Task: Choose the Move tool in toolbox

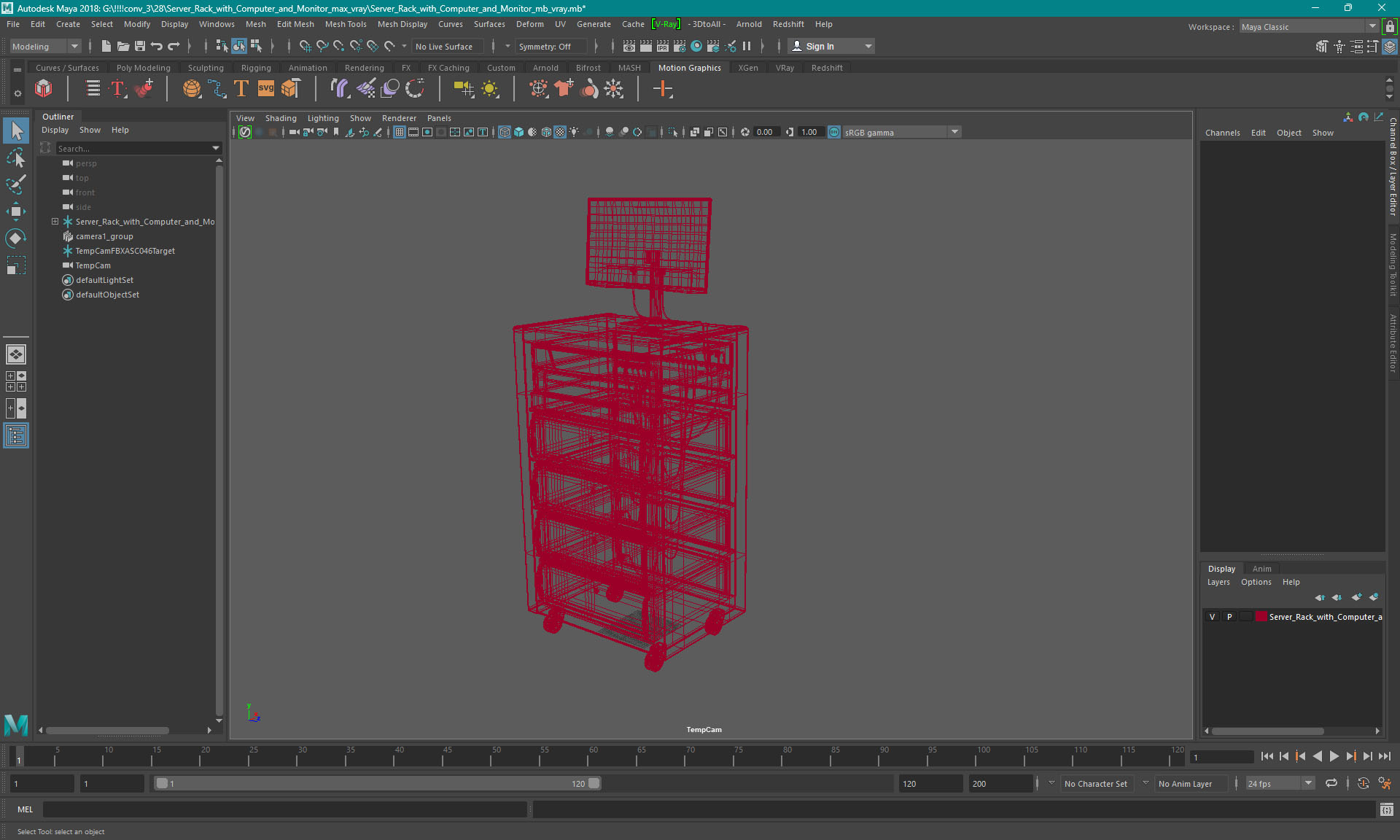Action: (16, 211)
